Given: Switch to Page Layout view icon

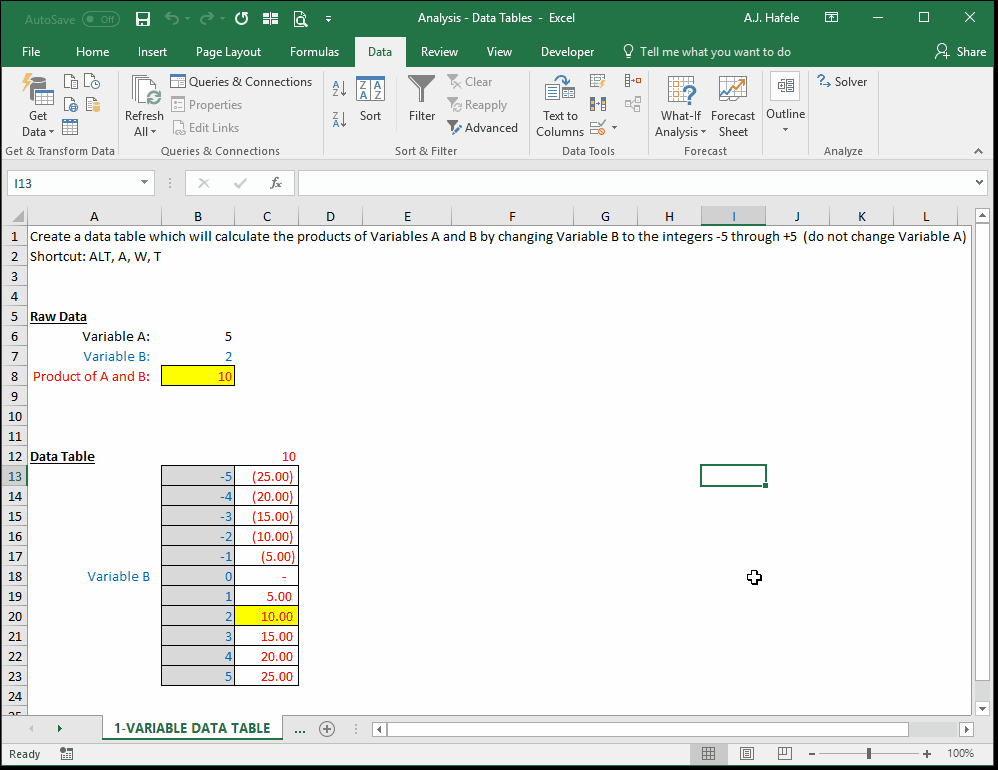Looking at the screenshot, I should point(747,754).
